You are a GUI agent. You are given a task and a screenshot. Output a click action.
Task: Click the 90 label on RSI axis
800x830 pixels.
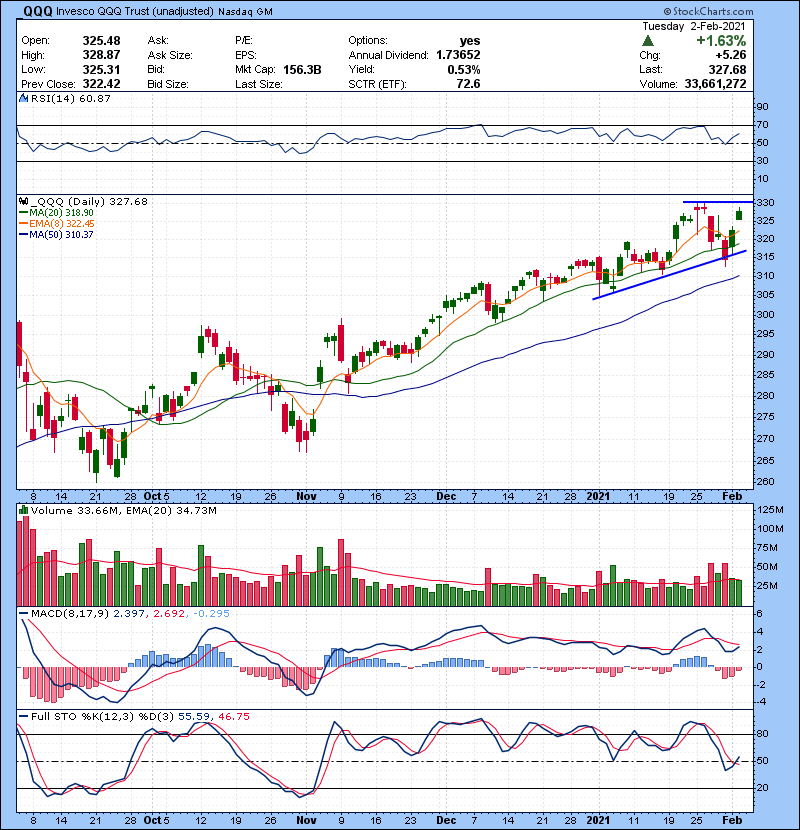762,107
